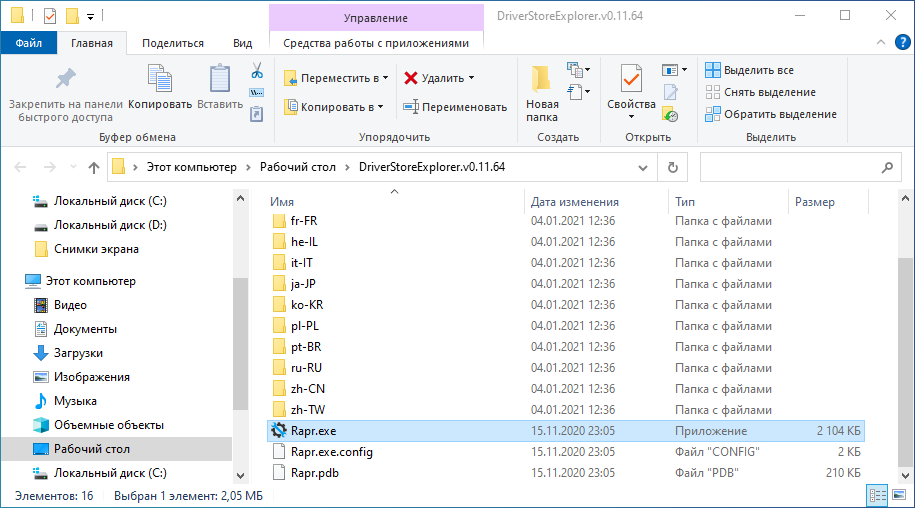Open the Копировать в dropdown

pyautogui.click(x=334, y=107)
